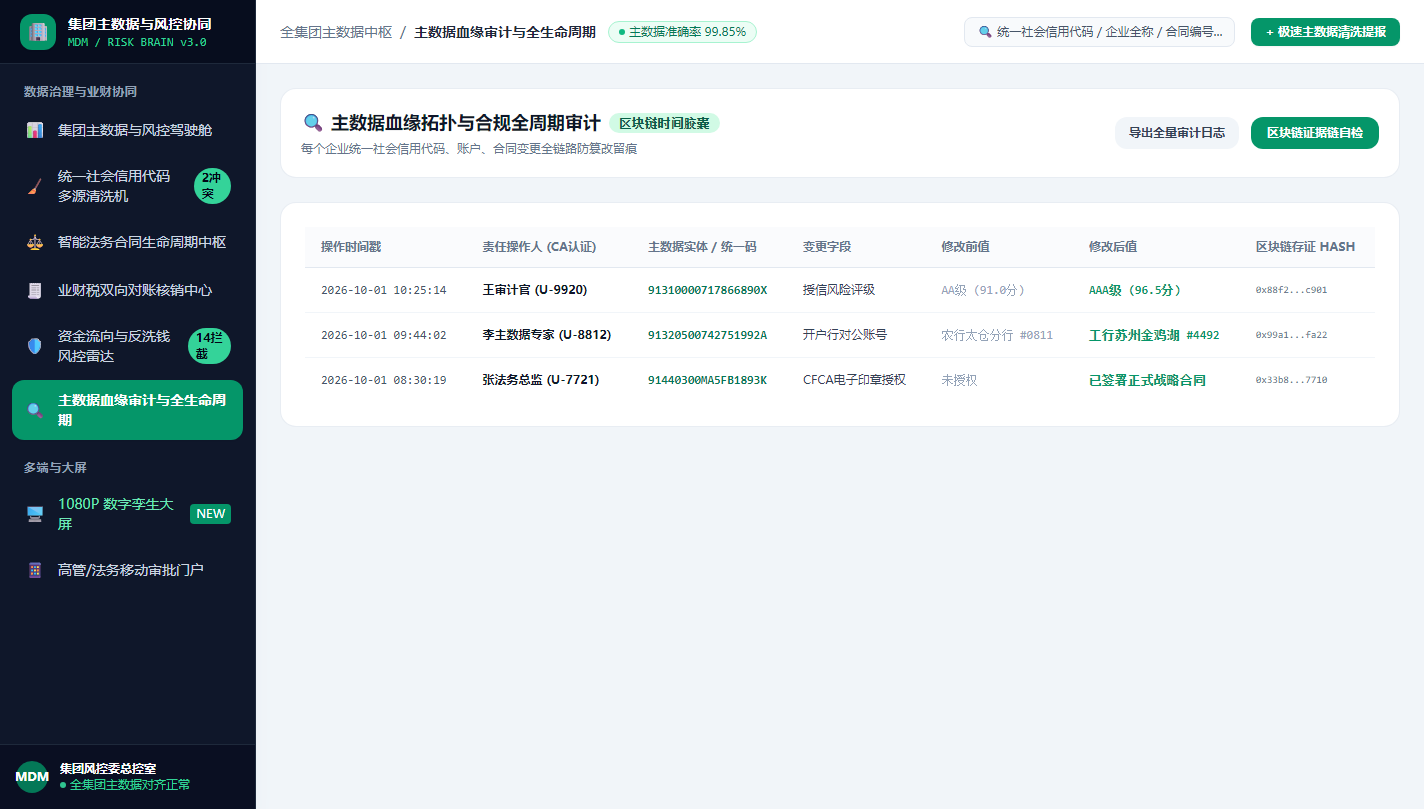Click operator 王审计官 (U-9920)
The height and width of the screenshot is (809, 1424).
point(535,290)
